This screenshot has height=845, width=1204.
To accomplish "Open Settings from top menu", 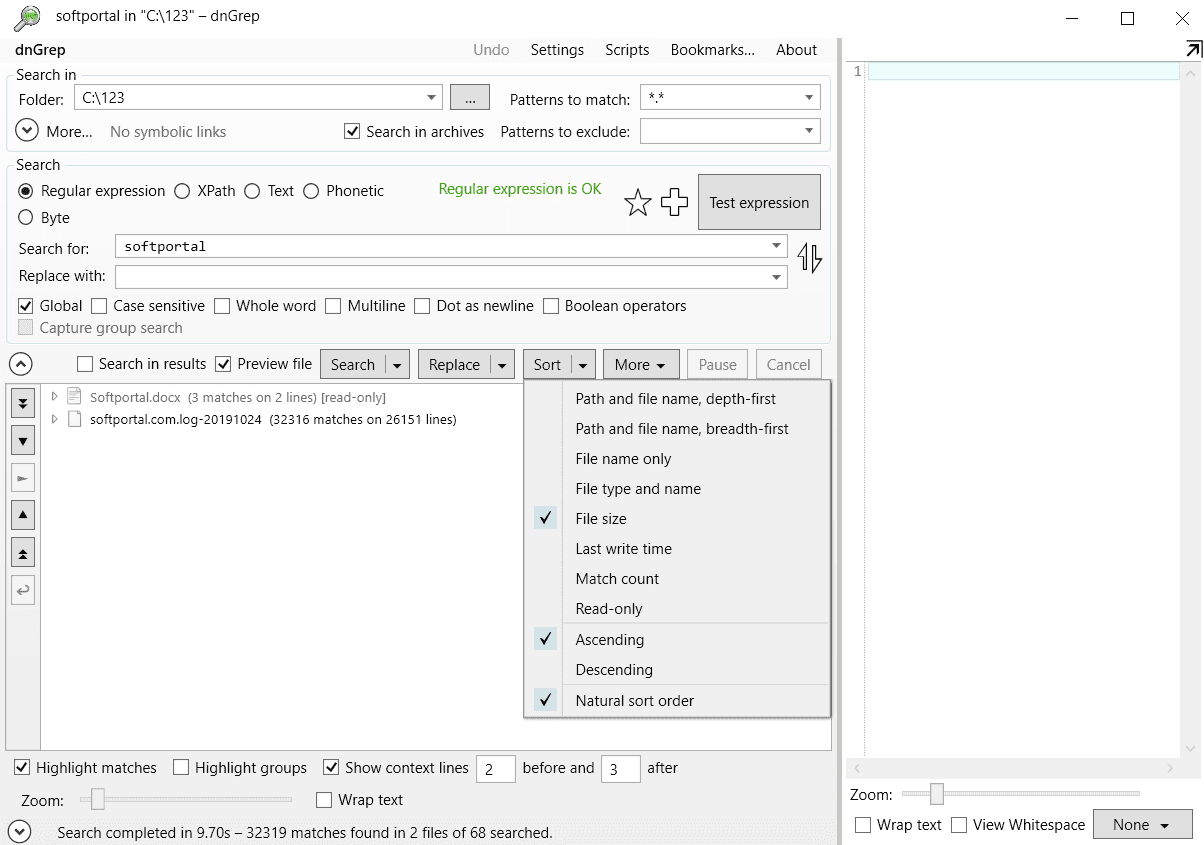I will pos(557,50).
